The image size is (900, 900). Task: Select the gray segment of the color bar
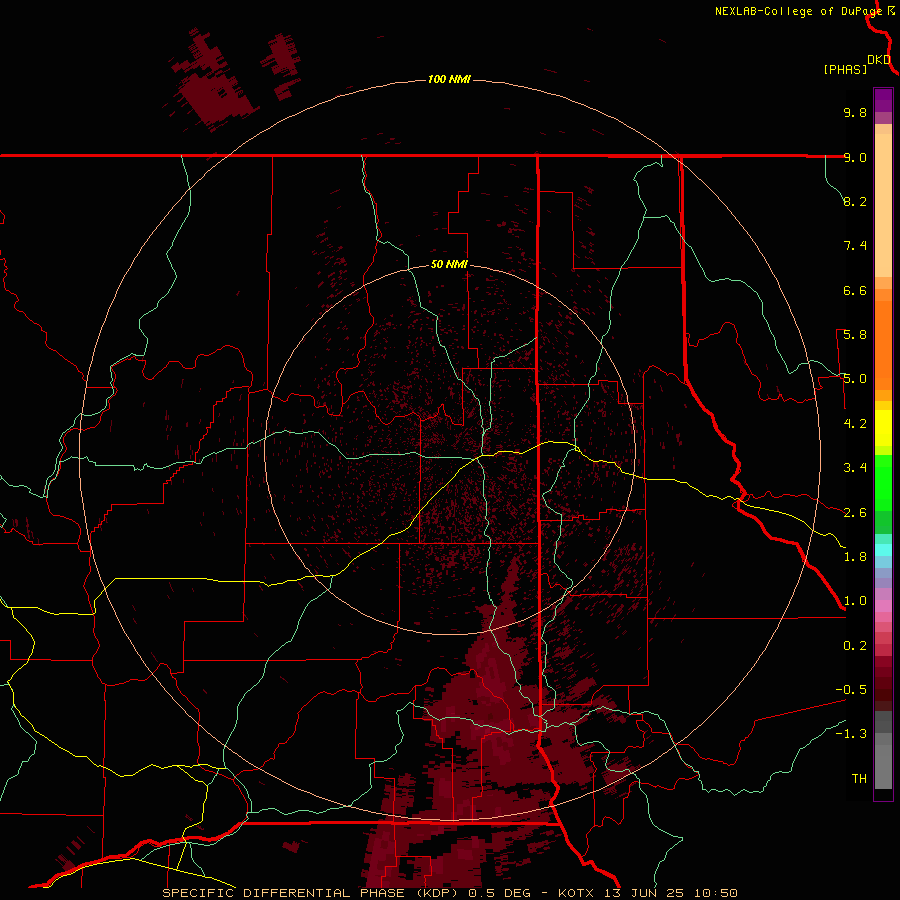883,750
